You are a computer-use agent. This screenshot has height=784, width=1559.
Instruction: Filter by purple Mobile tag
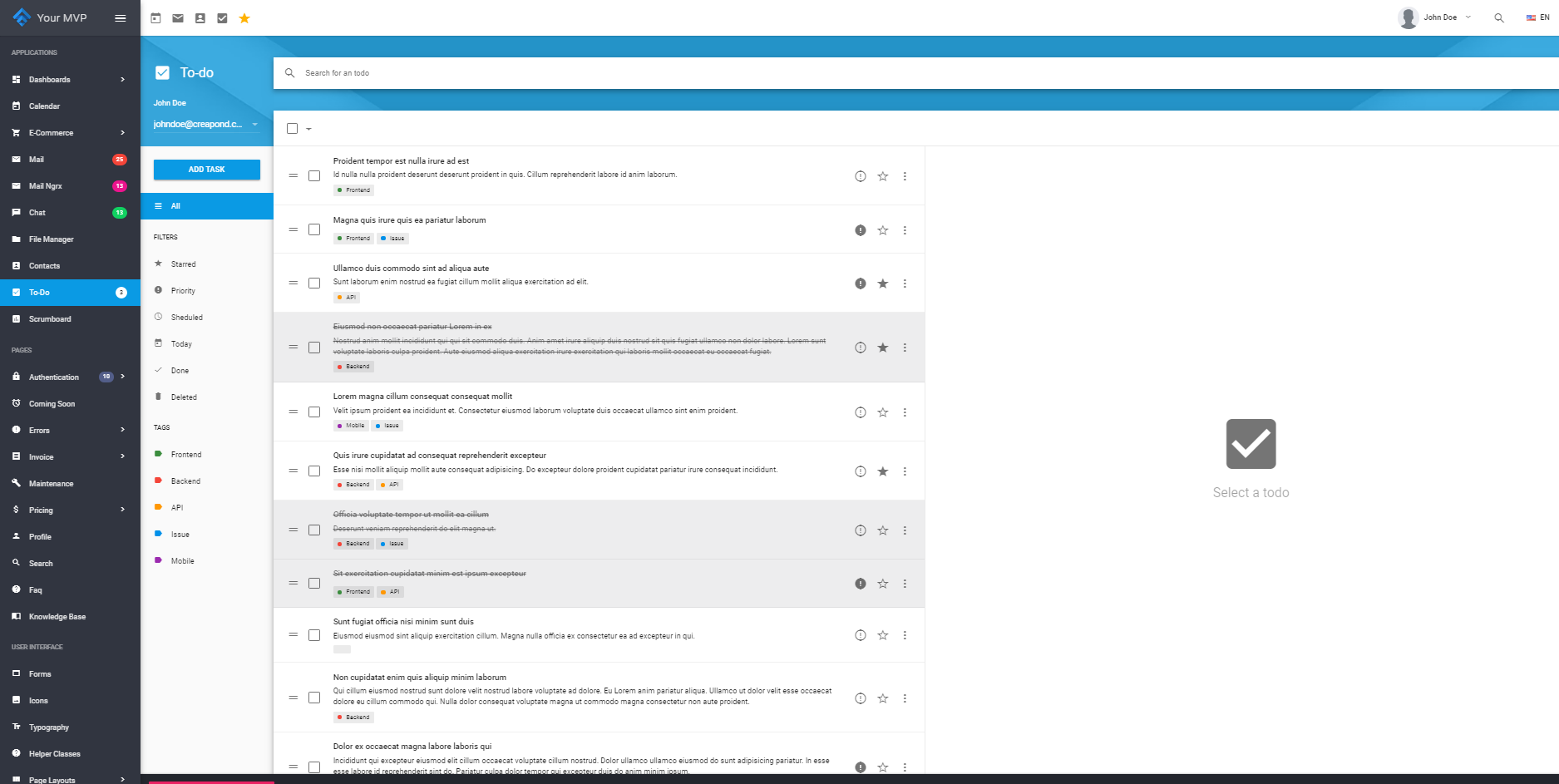pyautogui.click(x=207, y=561)
